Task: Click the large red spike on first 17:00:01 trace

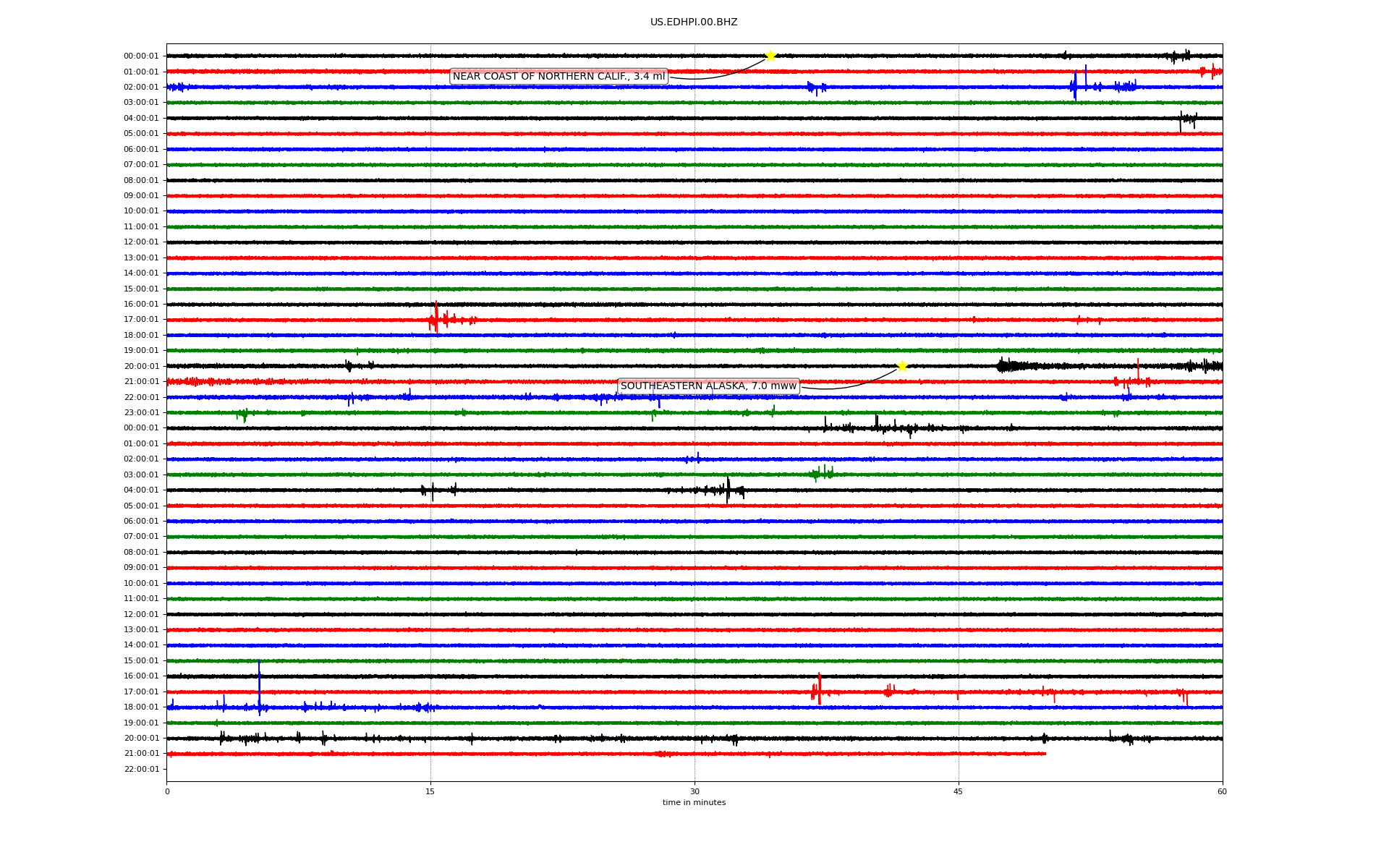Action: click(436, 317)
